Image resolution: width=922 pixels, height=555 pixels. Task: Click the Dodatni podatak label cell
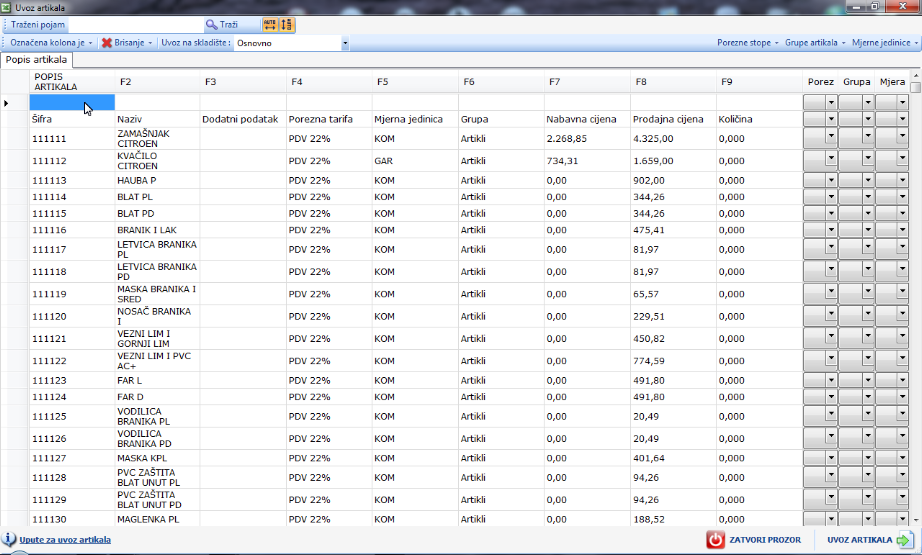[243, 119]
